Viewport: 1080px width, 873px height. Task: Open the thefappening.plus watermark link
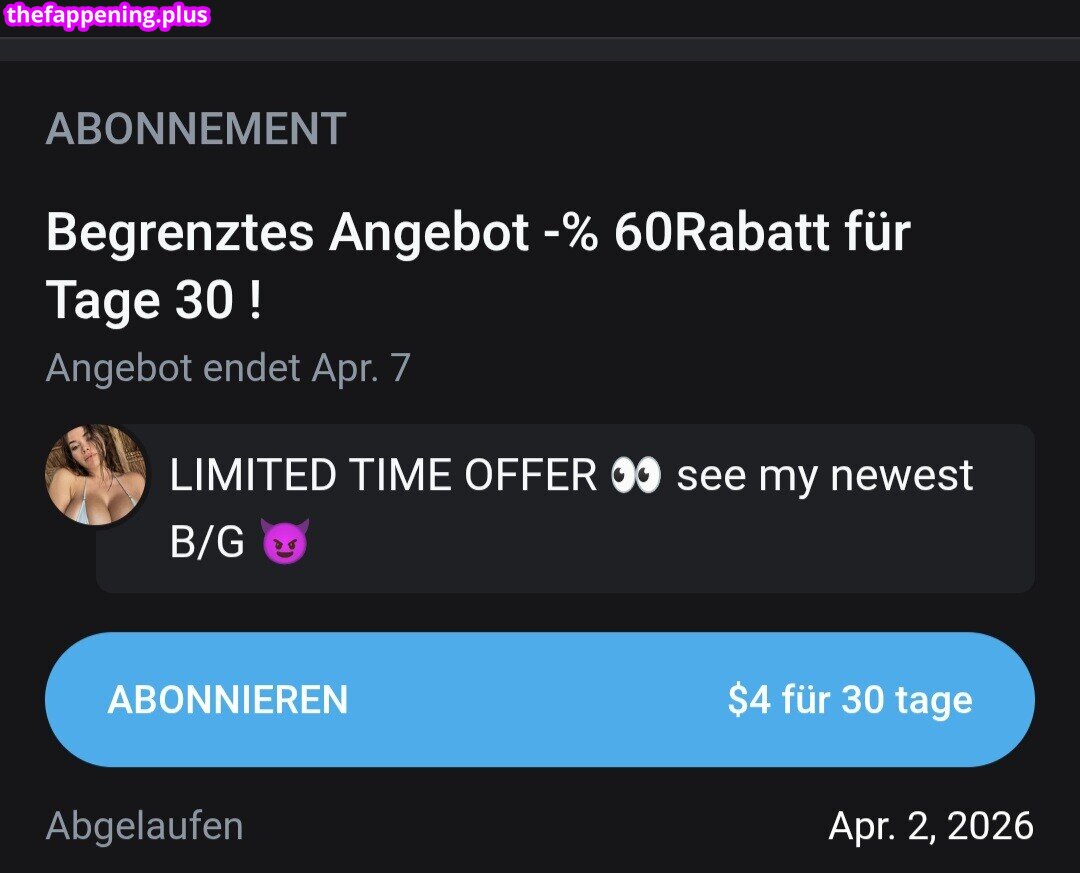coord(106,15)
